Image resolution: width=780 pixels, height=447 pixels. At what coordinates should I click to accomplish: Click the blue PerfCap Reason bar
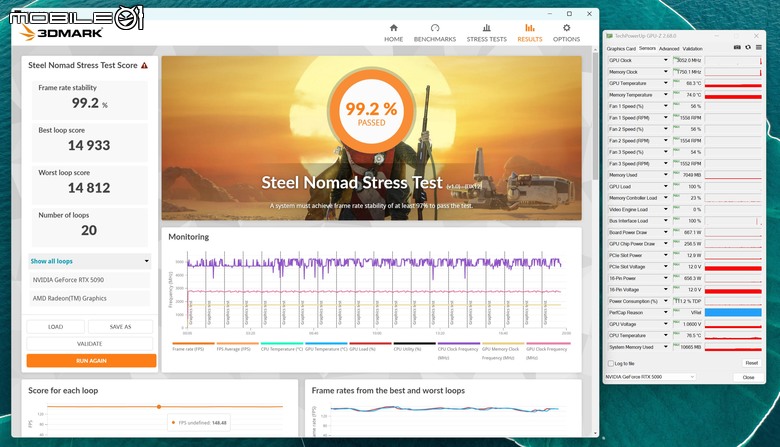point(733,313)
